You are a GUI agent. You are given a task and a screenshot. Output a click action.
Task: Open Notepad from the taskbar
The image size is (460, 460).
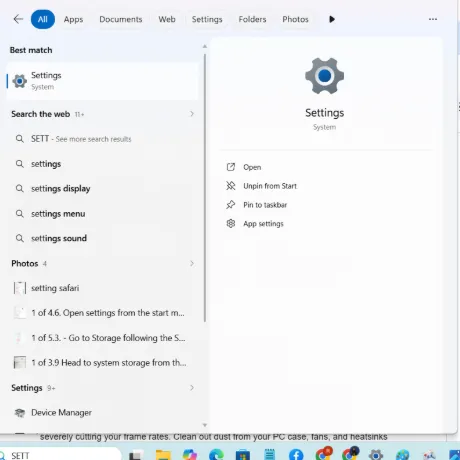269,455
